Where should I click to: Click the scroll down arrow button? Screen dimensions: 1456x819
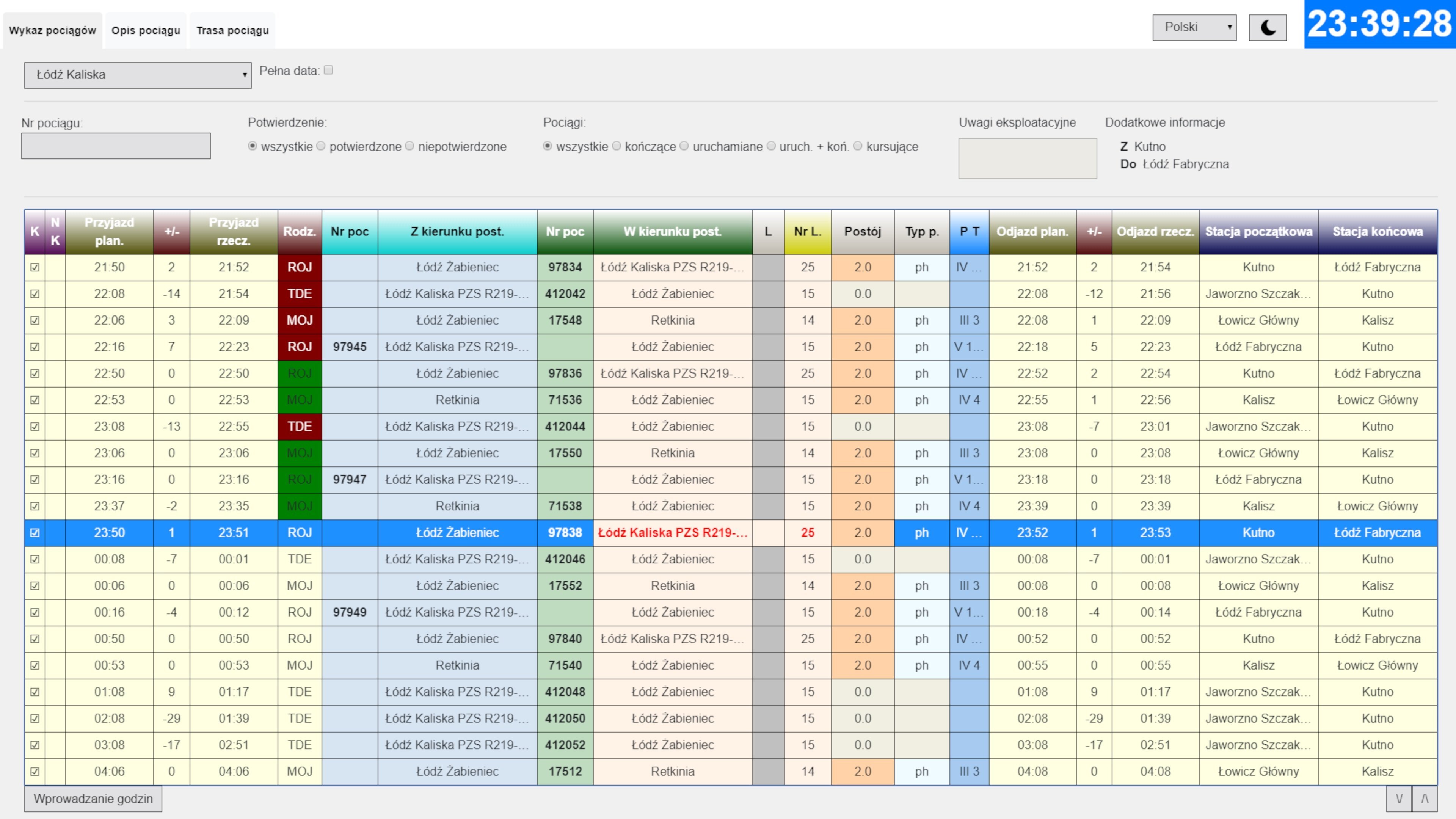pyautogui.click(x=1399, y=799)
